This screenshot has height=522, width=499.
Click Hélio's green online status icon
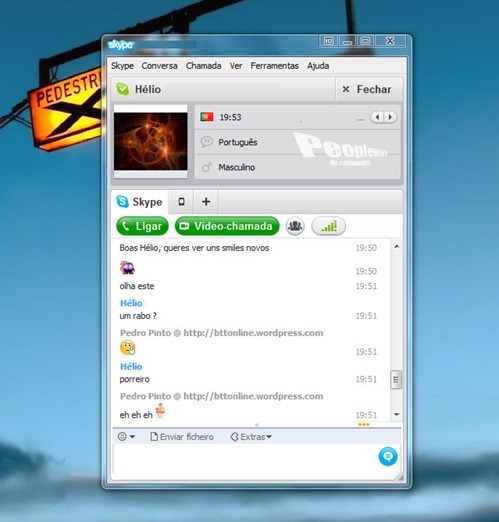[x=122, y=89]
